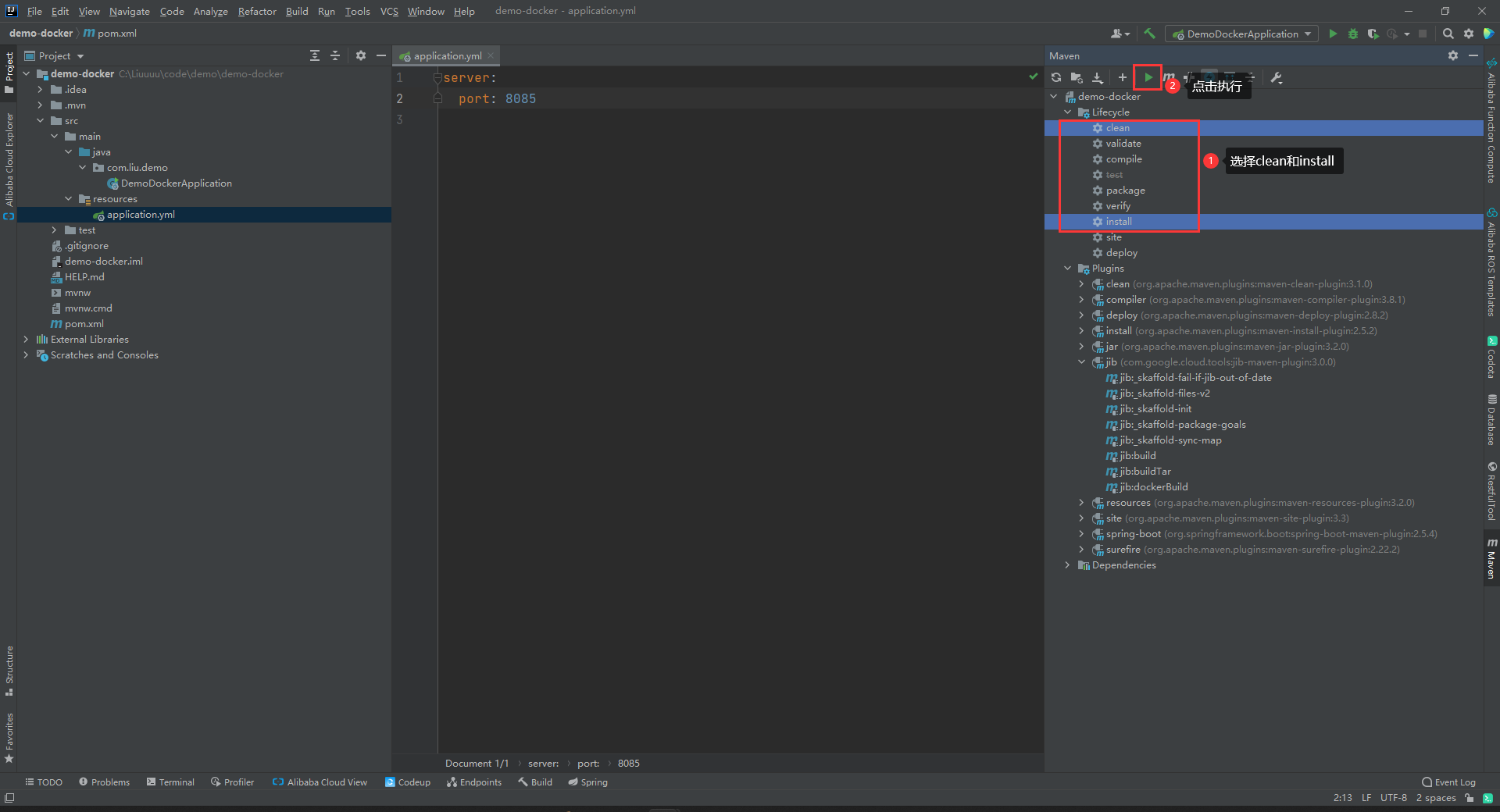Open Search Everywhere magnifier
Viewport: 1500px width, 812px height.
click(x=1448, y=34)
